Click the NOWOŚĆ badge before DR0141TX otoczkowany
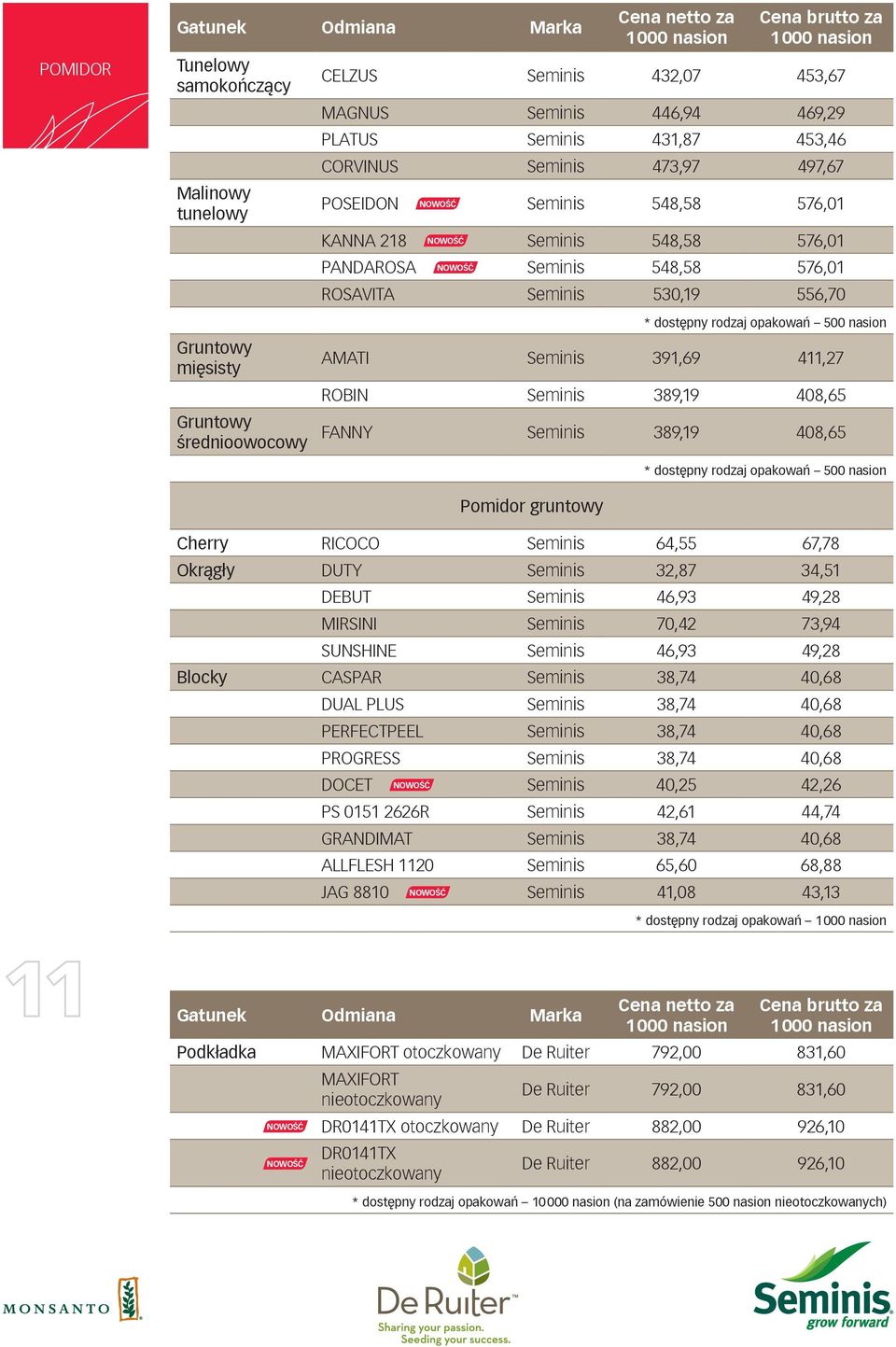Viewport: 896px width, 1347px height. [286, 1127]
